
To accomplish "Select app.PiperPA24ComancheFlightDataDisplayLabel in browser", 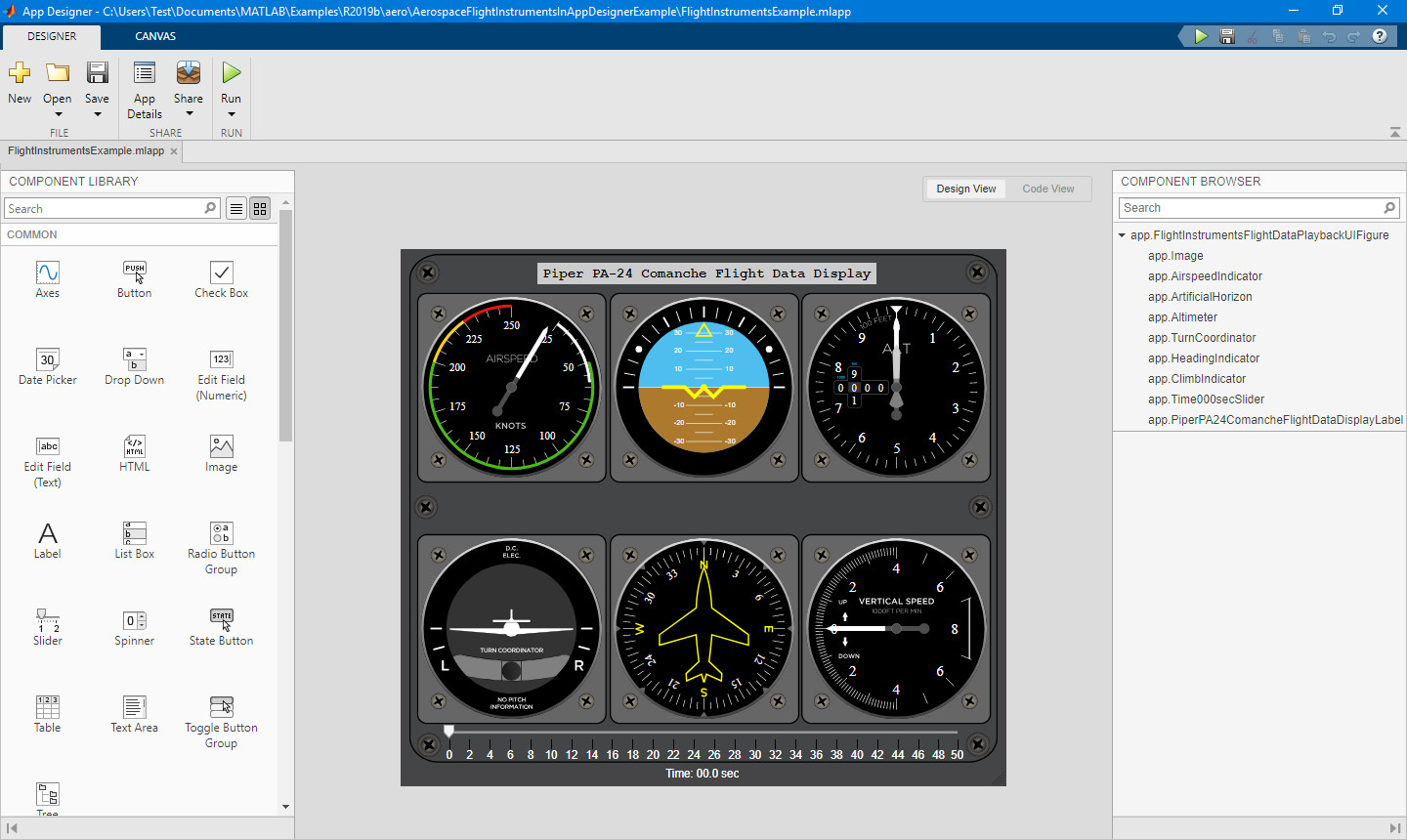I will point(1275,420).
